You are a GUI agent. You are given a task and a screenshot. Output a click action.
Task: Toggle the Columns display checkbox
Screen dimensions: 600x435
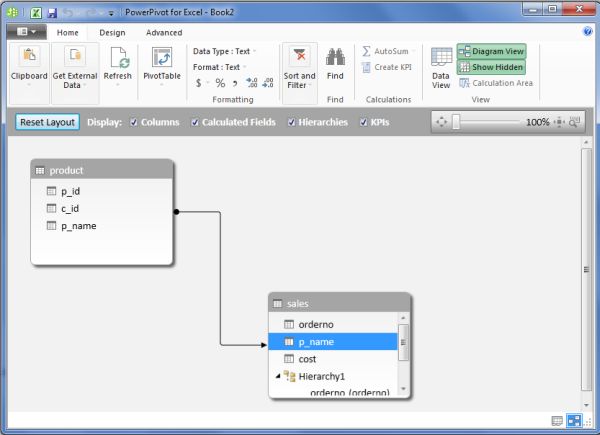pyautogui.click(x=134, y=122)
